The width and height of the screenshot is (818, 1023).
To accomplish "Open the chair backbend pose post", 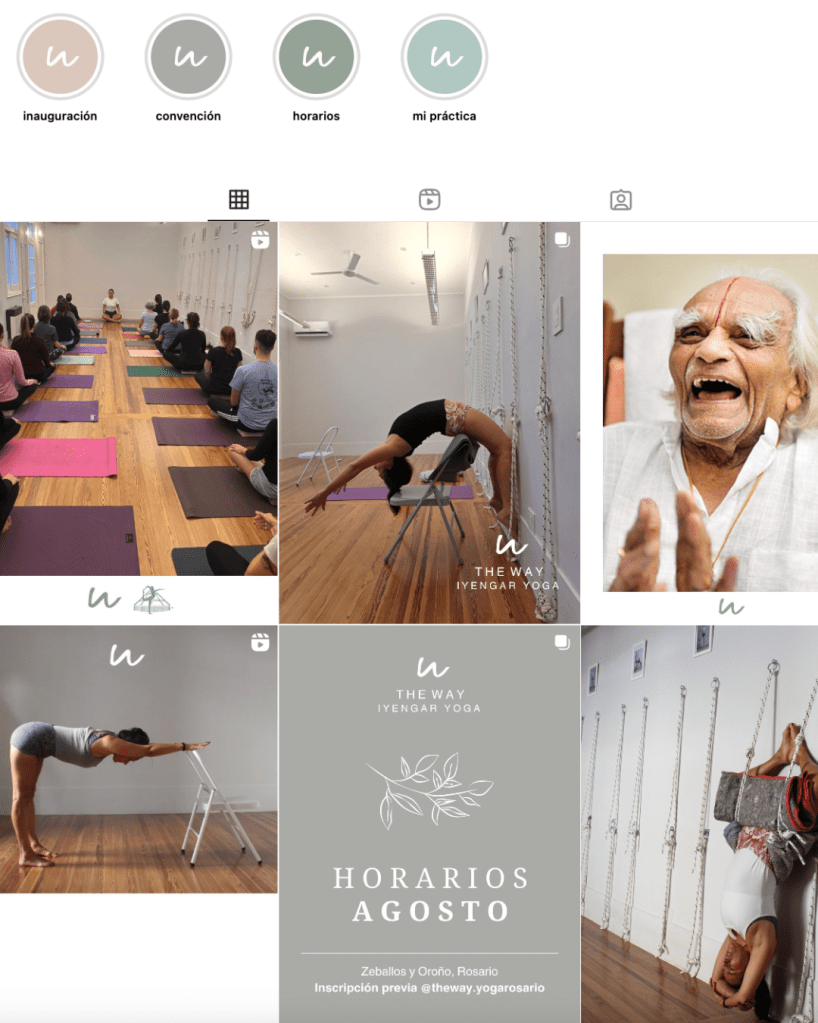I will 429,423.
